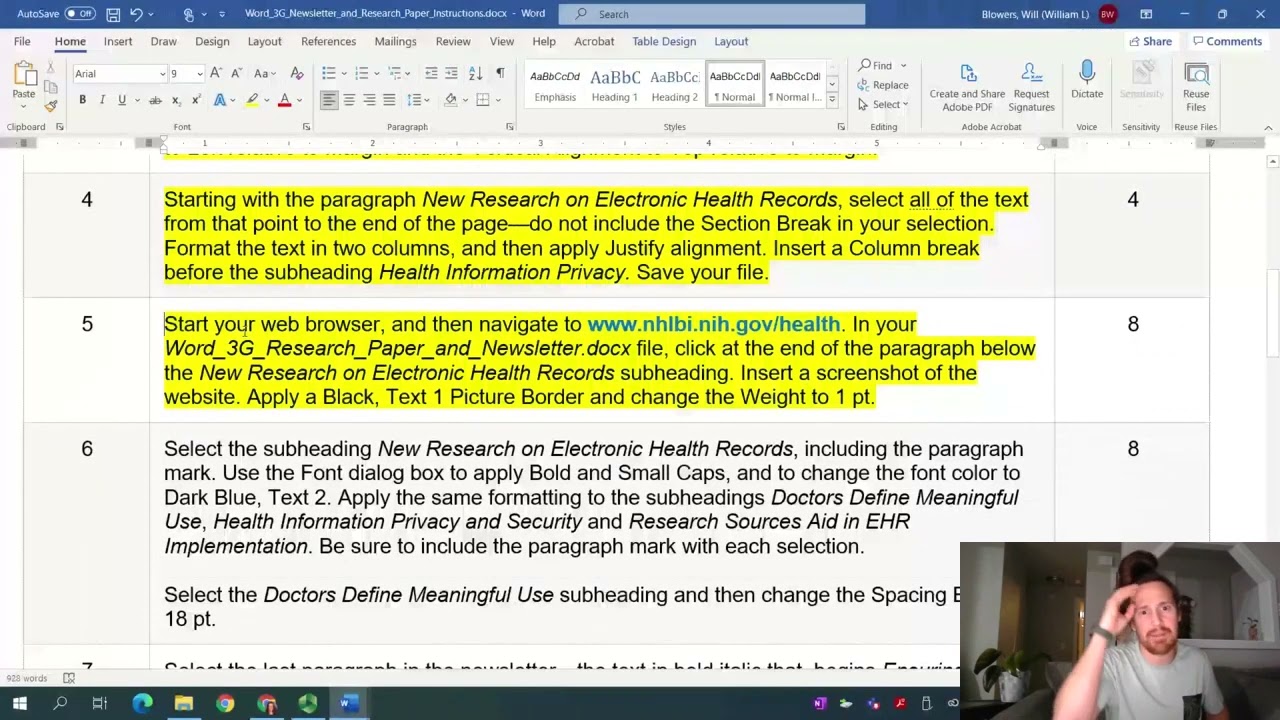Click the red font color swatch
The height and width of the screenshot is (720, 1280).
pyautogui.click(x=285, y=100)
